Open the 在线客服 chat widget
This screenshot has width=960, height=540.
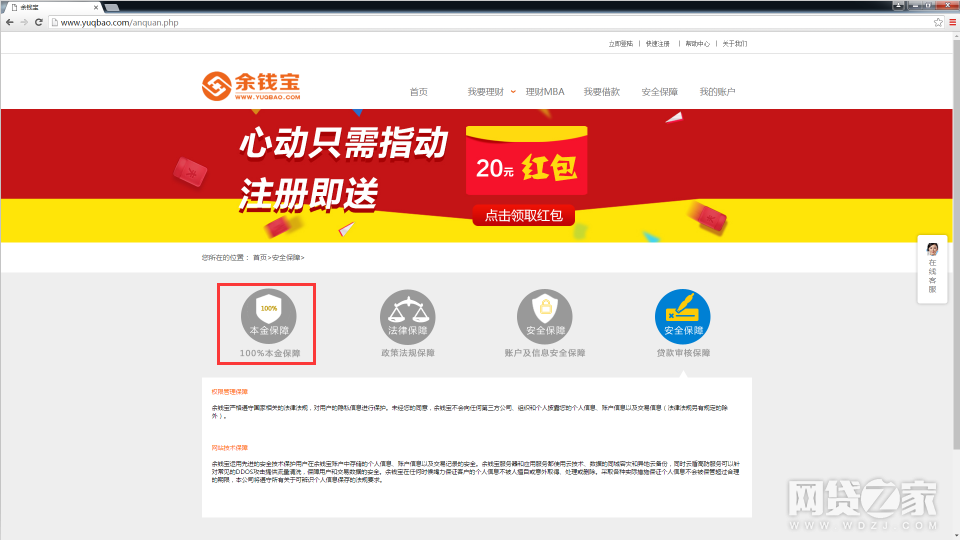[932, 269]
